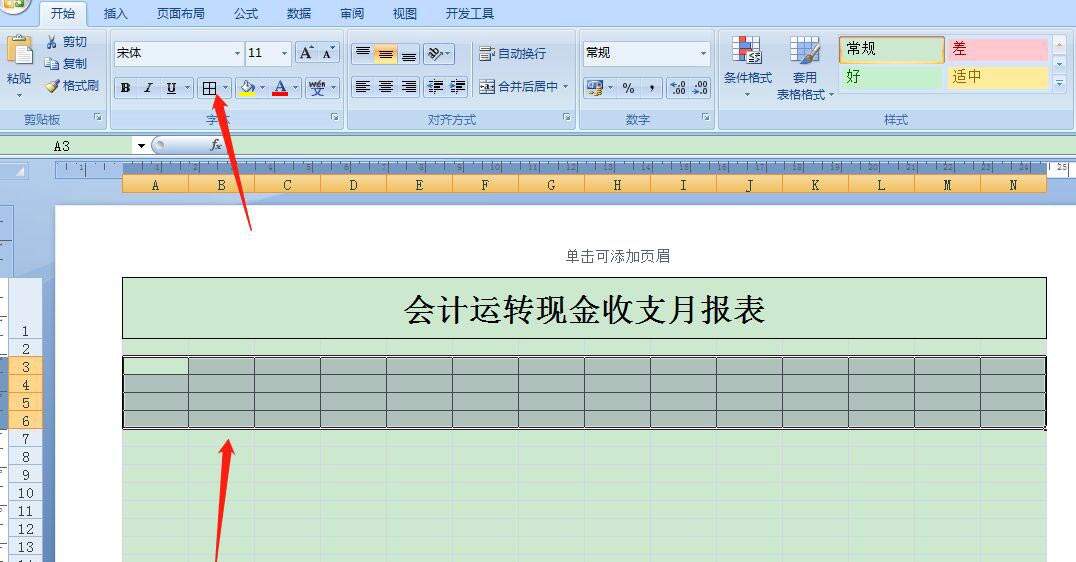Open the Data (数据) tab
The height and width of the screenshot is (562, 1076).
[299, 13]
